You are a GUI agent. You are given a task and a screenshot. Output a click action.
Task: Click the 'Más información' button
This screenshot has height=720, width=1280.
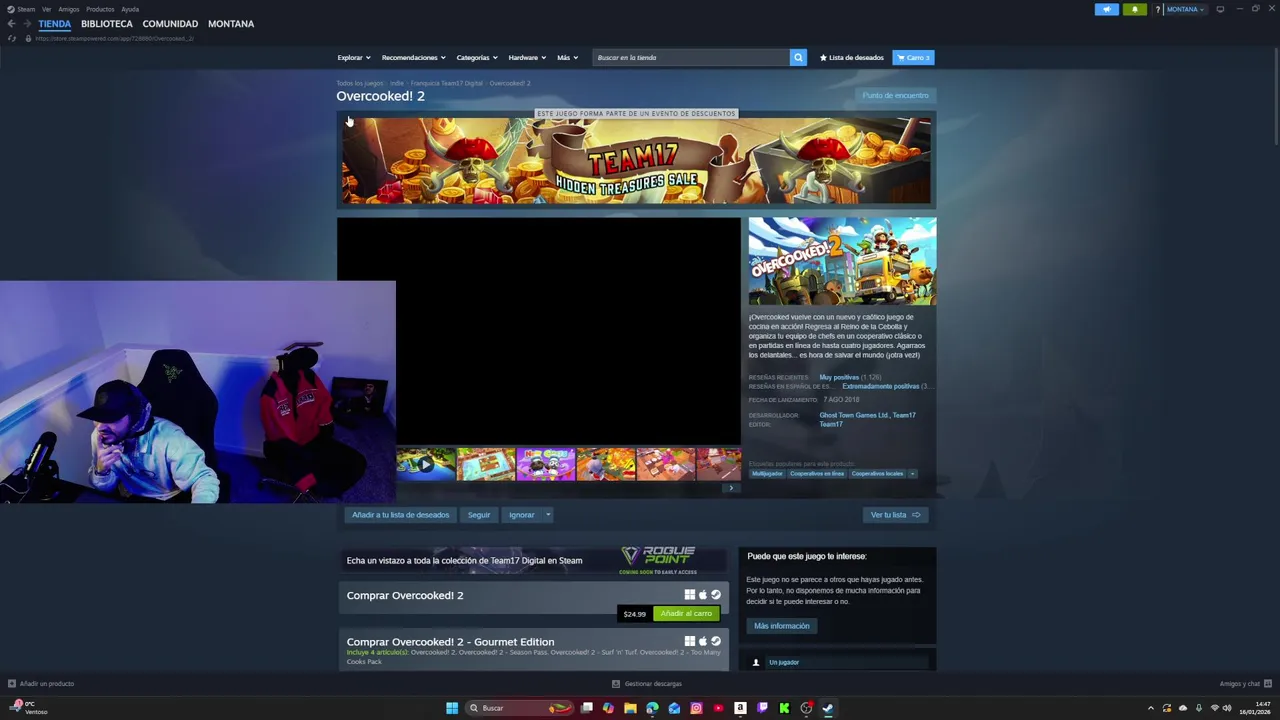click(x=781, y=626)
